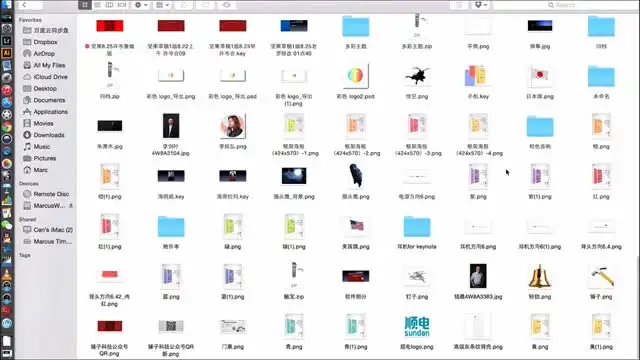Open the Marc home folder in sidebar
The width and height of the screenshot is (640, 360).
click(40, 170)
